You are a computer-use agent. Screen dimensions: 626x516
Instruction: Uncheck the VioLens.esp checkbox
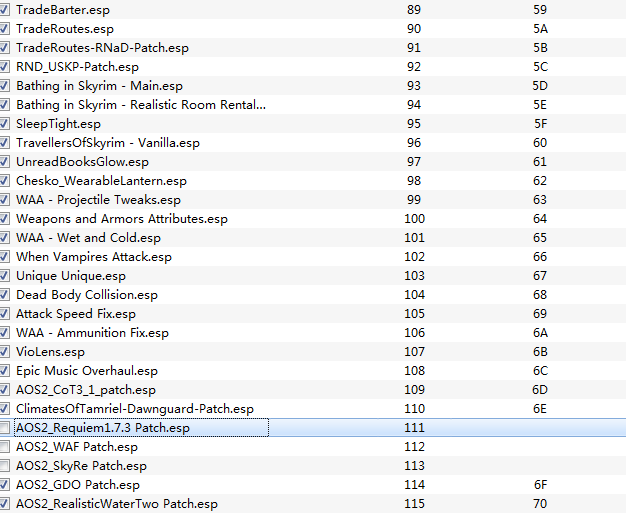click(4, 351)
